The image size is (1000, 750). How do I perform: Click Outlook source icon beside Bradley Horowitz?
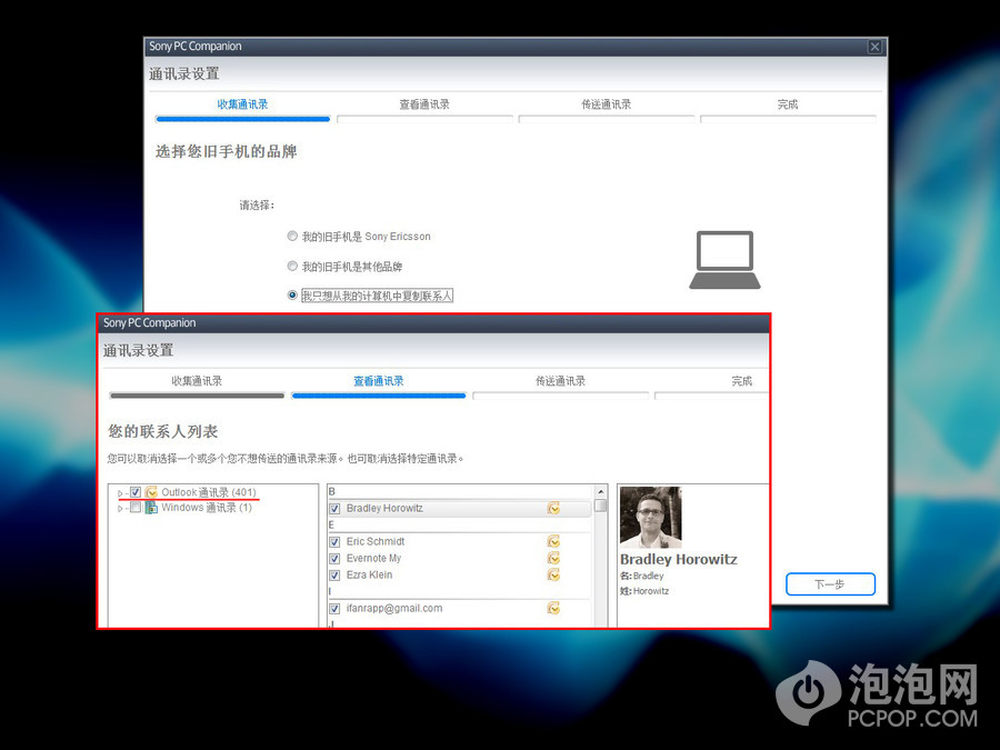click(x=554, y=508)
